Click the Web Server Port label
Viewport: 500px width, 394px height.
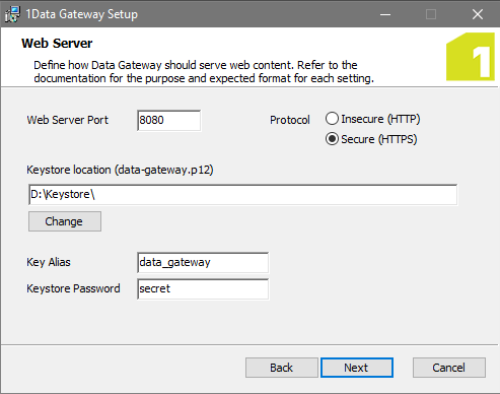(x=68, y=120)
